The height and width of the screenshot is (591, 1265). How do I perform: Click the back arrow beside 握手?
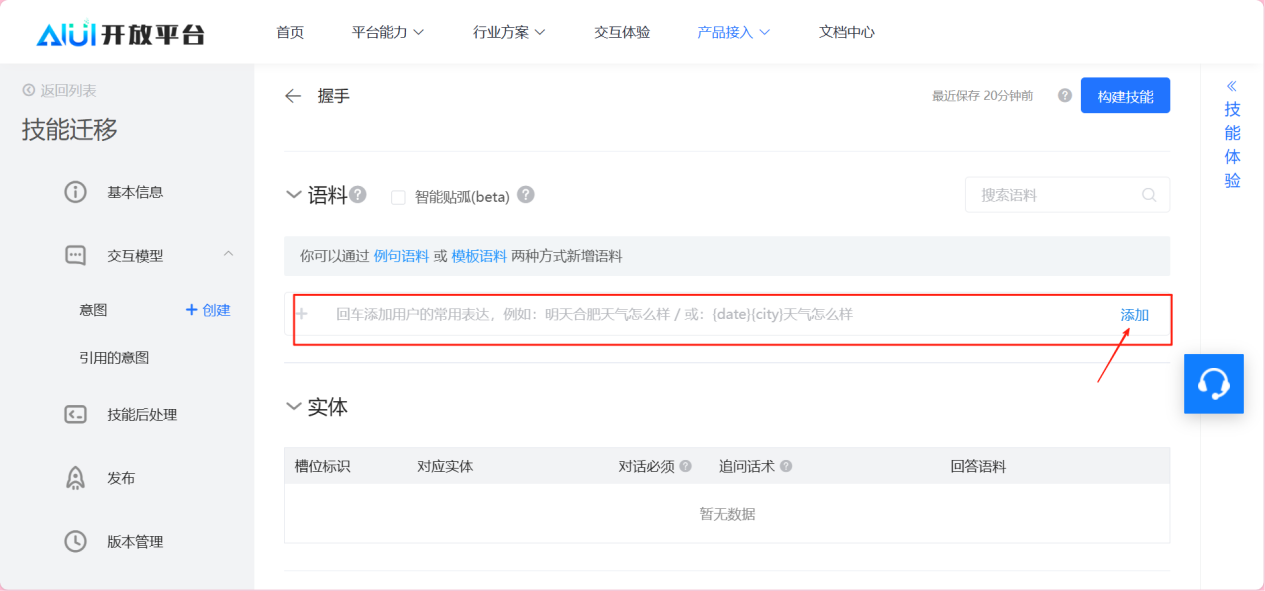coord(293,96)
